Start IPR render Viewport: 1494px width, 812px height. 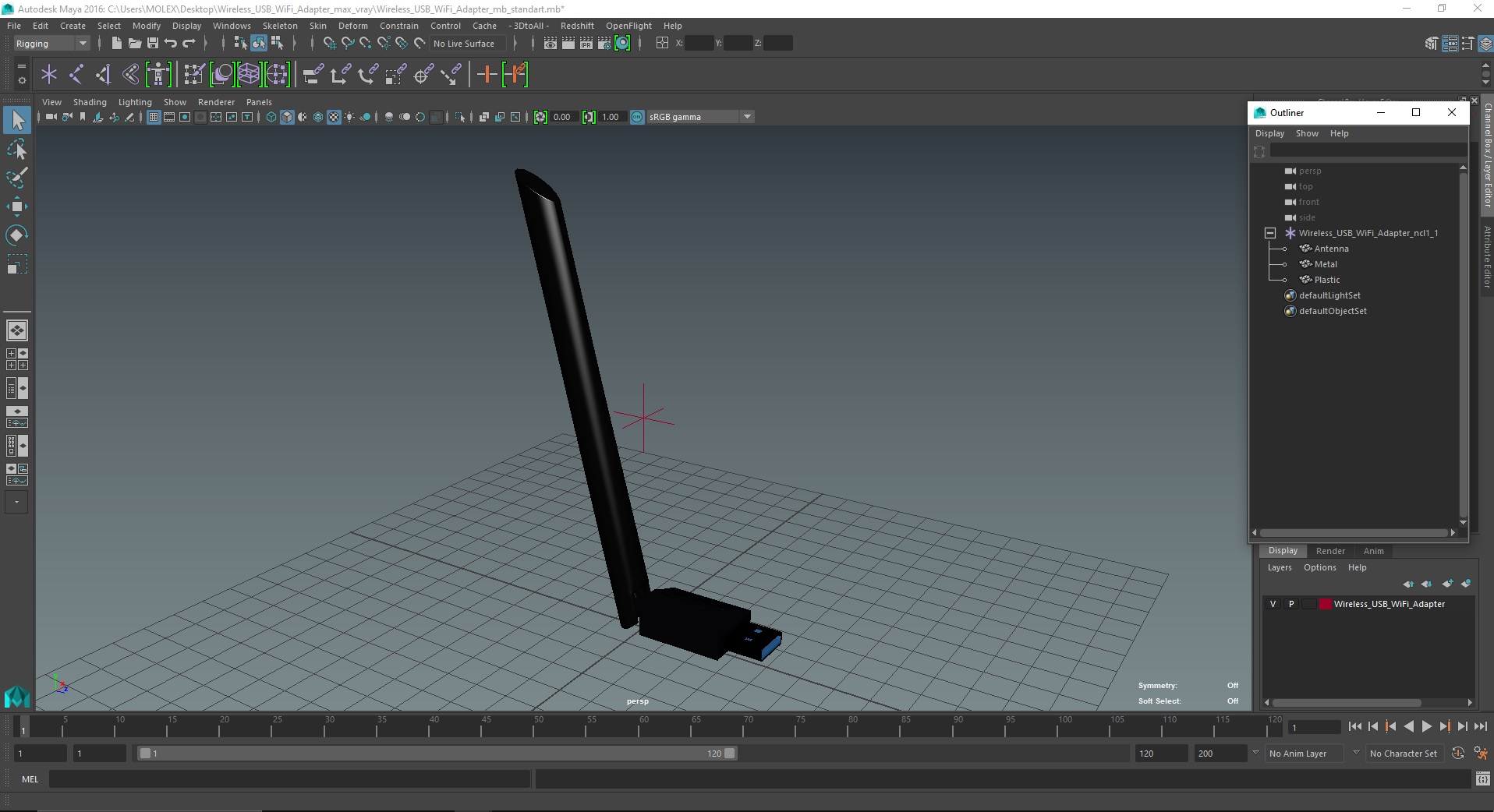[586, 44]
